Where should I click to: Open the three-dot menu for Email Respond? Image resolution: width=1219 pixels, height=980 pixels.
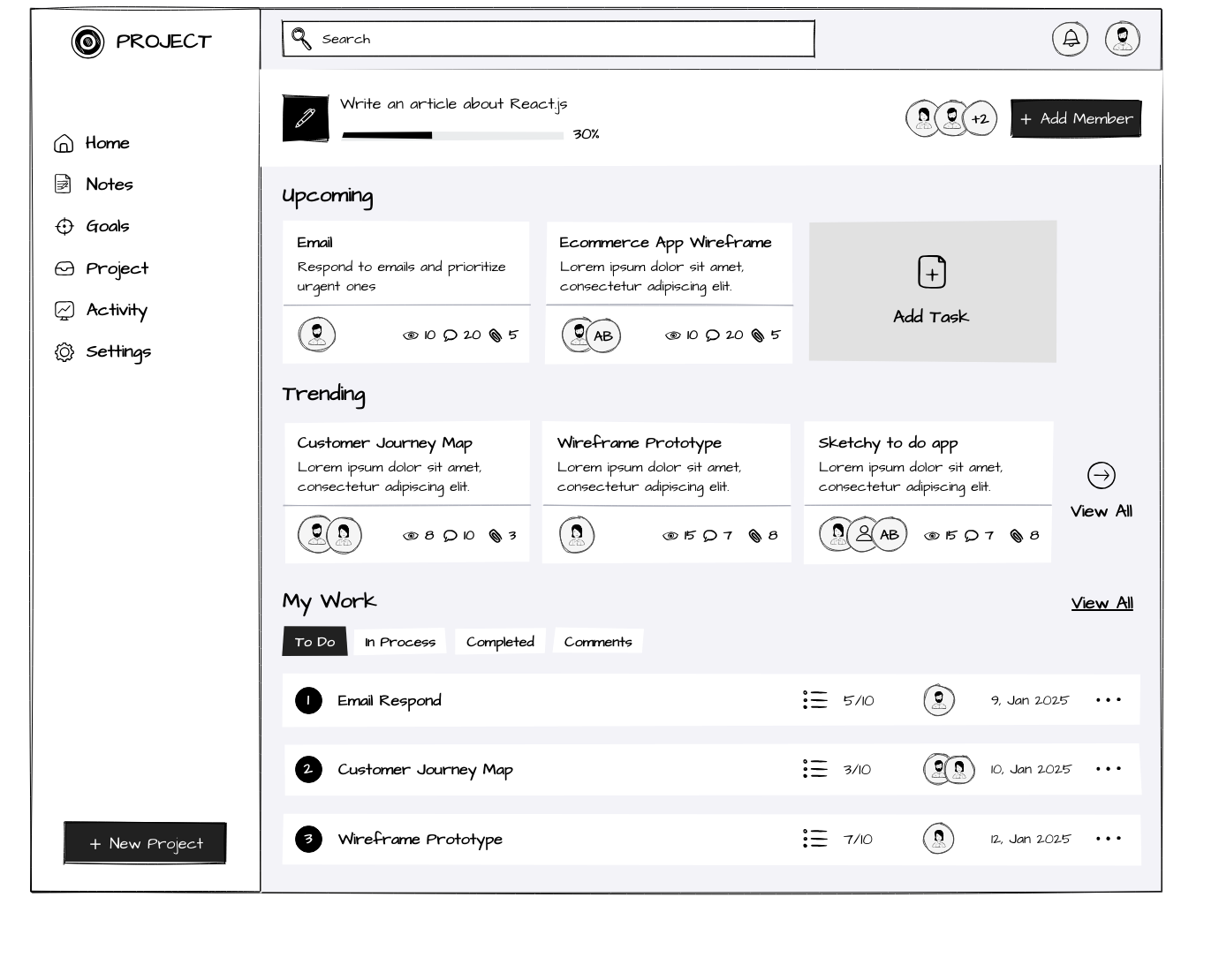(x=1108, y=700)
